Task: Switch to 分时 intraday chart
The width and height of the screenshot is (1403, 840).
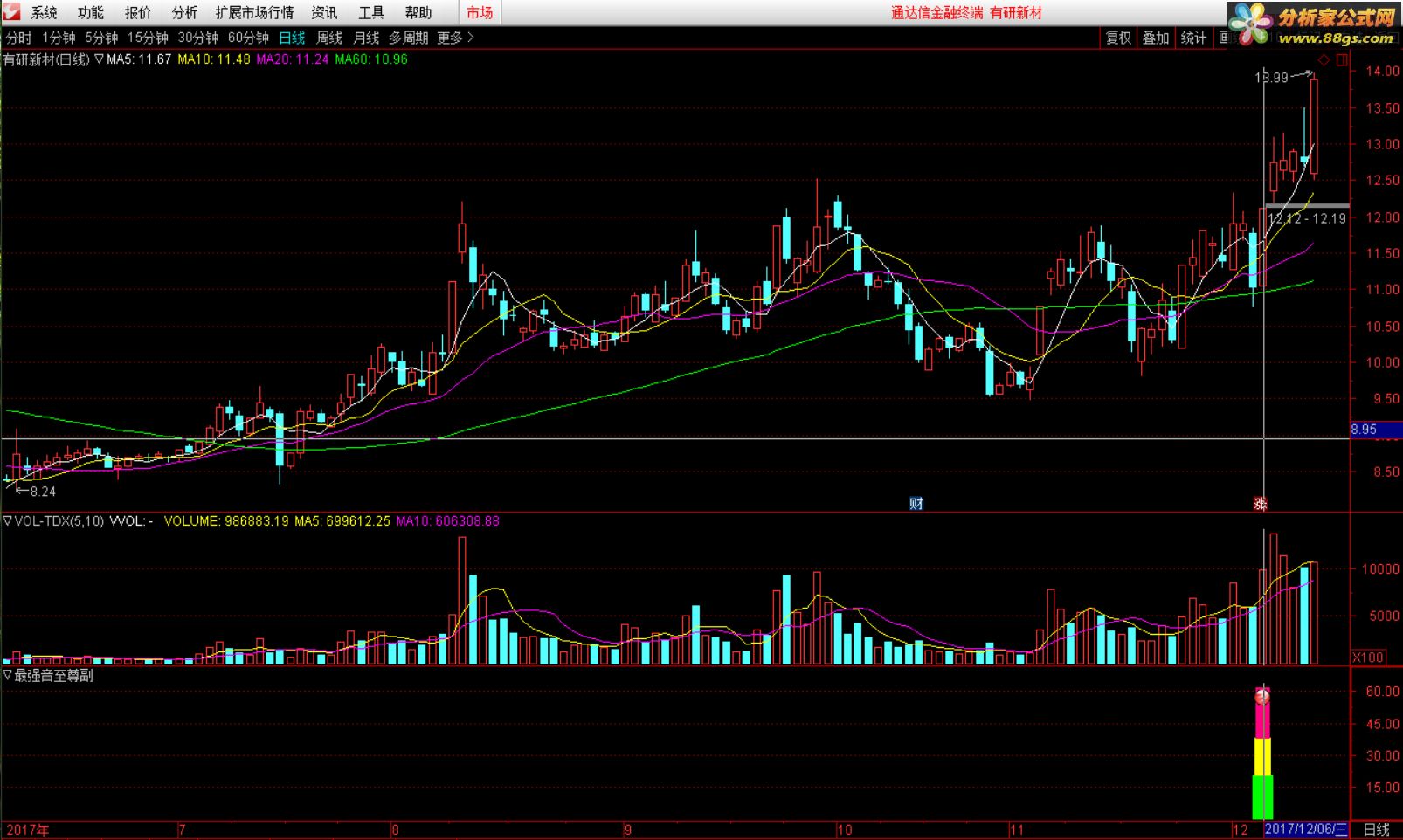Action: tap(18, 38)
